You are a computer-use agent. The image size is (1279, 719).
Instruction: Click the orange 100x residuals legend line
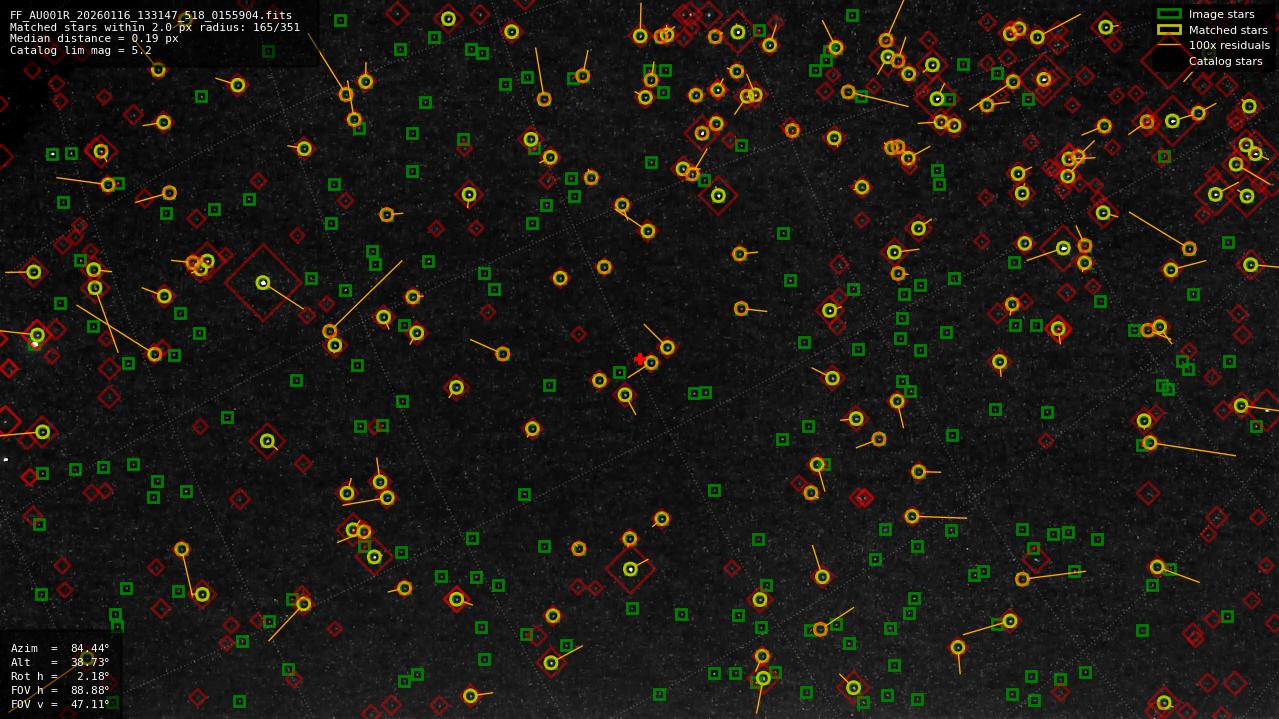tap(1169, 45)
